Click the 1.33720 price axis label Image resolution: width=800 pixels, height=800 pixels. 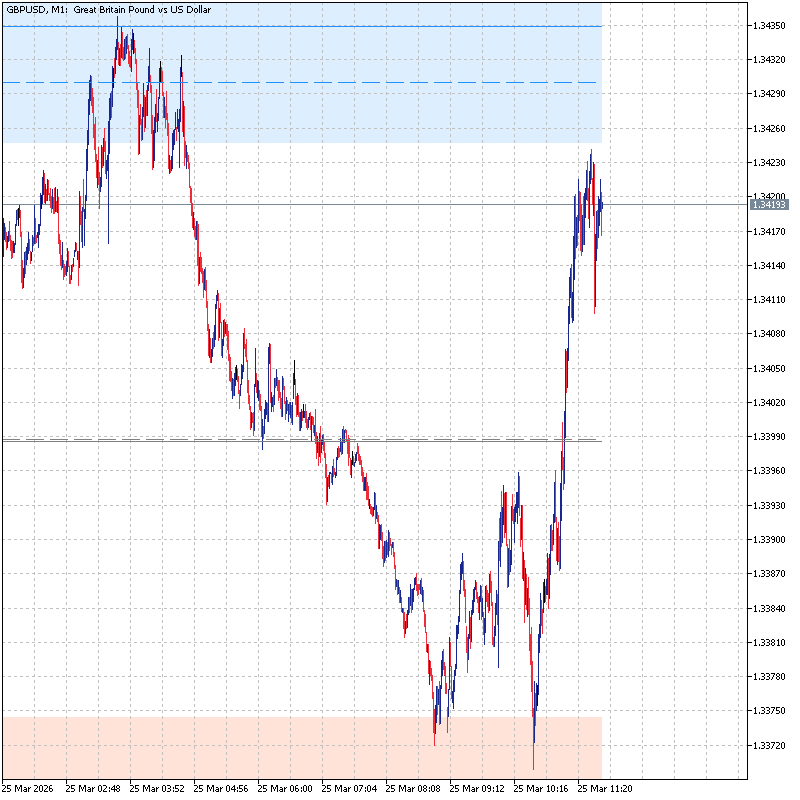770,746
